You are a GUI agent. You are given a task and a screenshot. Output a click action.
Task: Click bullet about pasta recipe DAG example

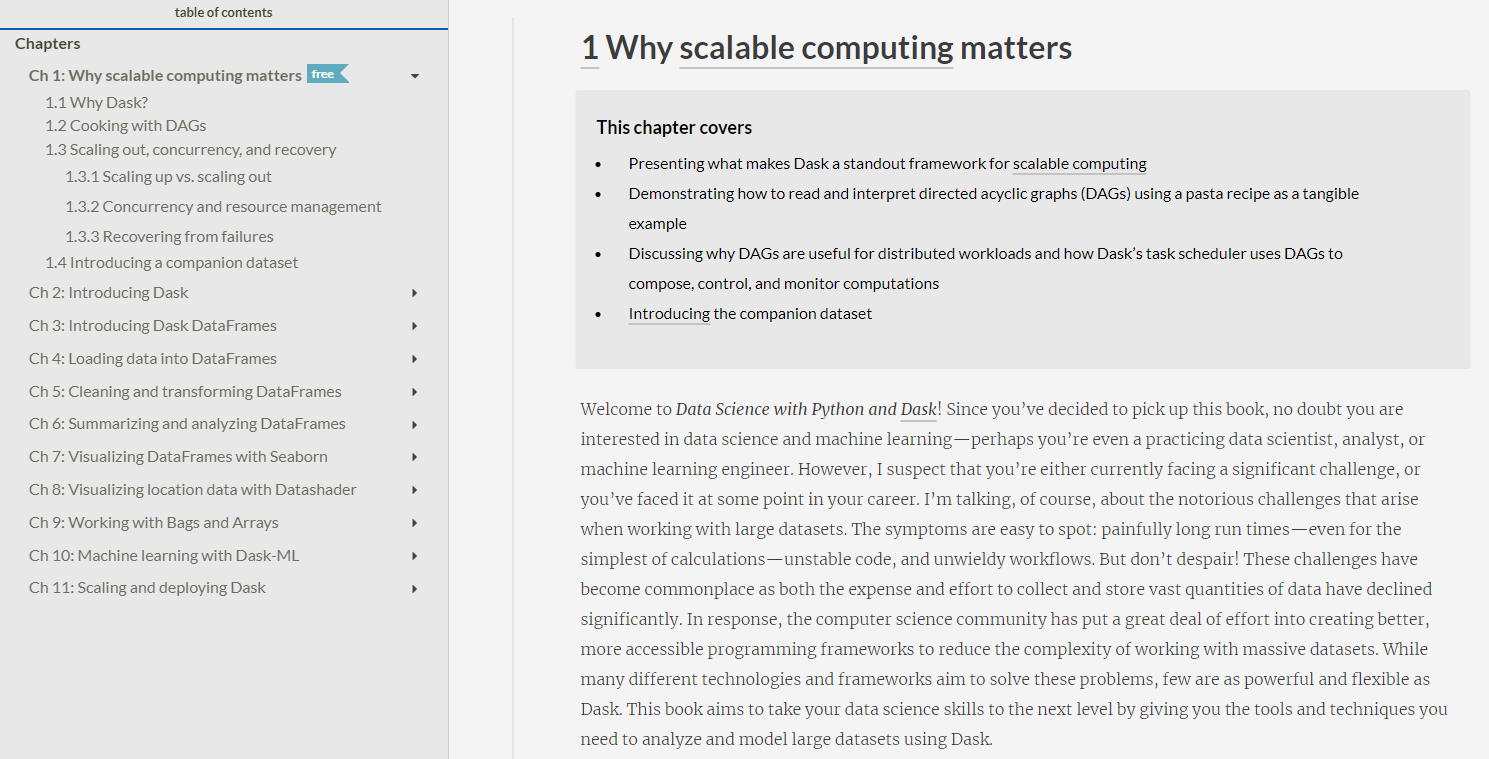994,209
